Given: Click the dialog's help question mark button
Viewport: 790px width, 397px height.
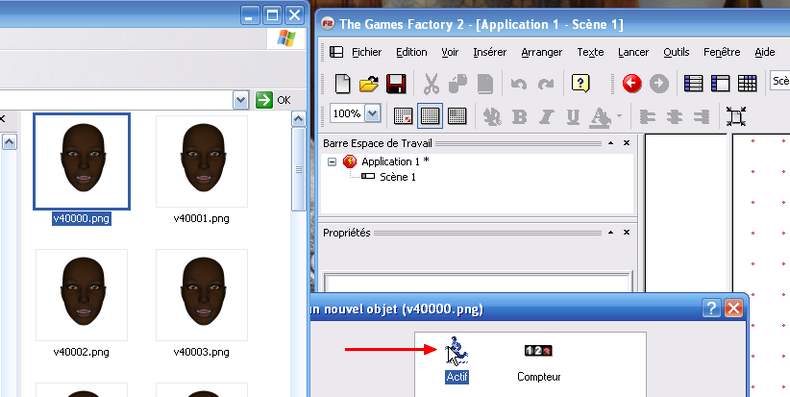Looking at the screenshot, I should click(711, 308).
